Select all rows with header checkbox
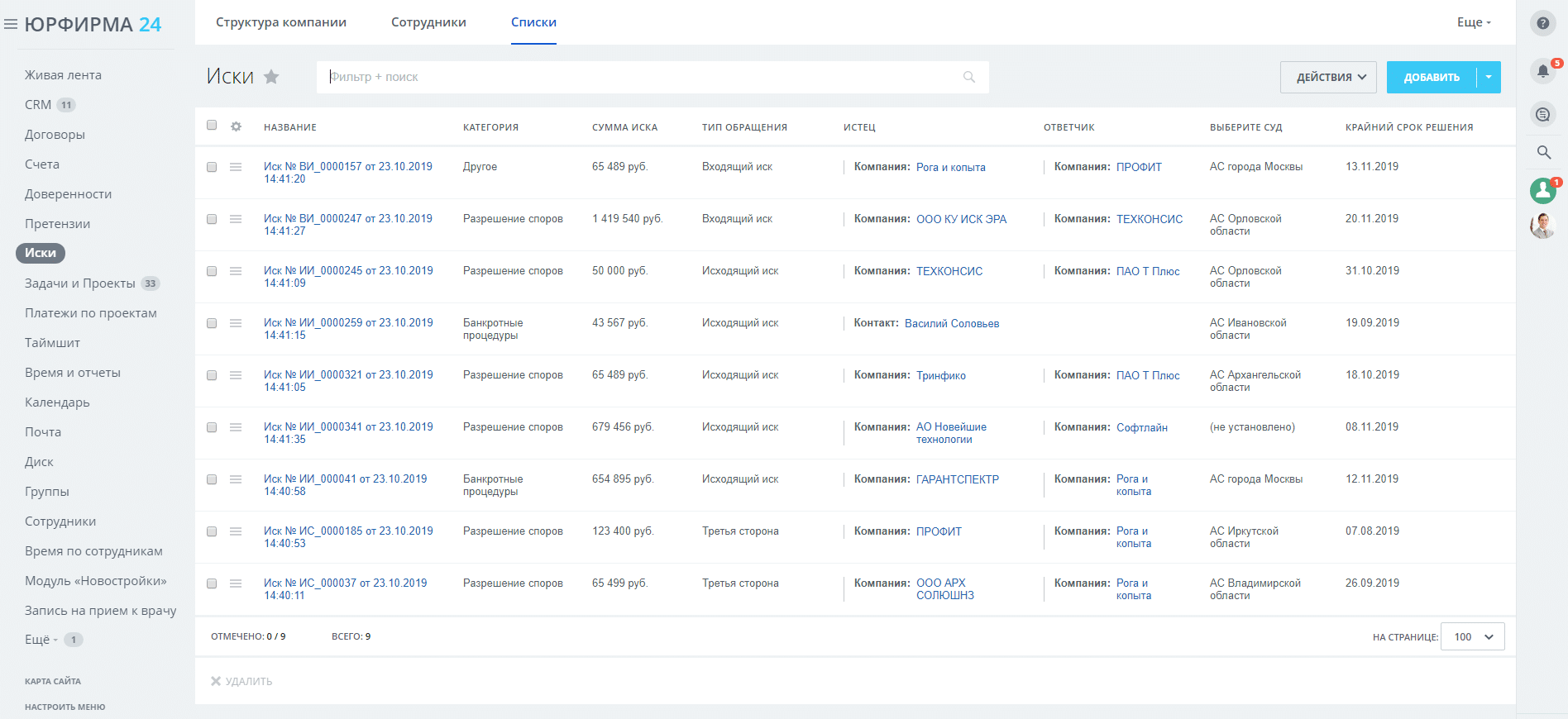1568x719 pixels. (212, 126)
